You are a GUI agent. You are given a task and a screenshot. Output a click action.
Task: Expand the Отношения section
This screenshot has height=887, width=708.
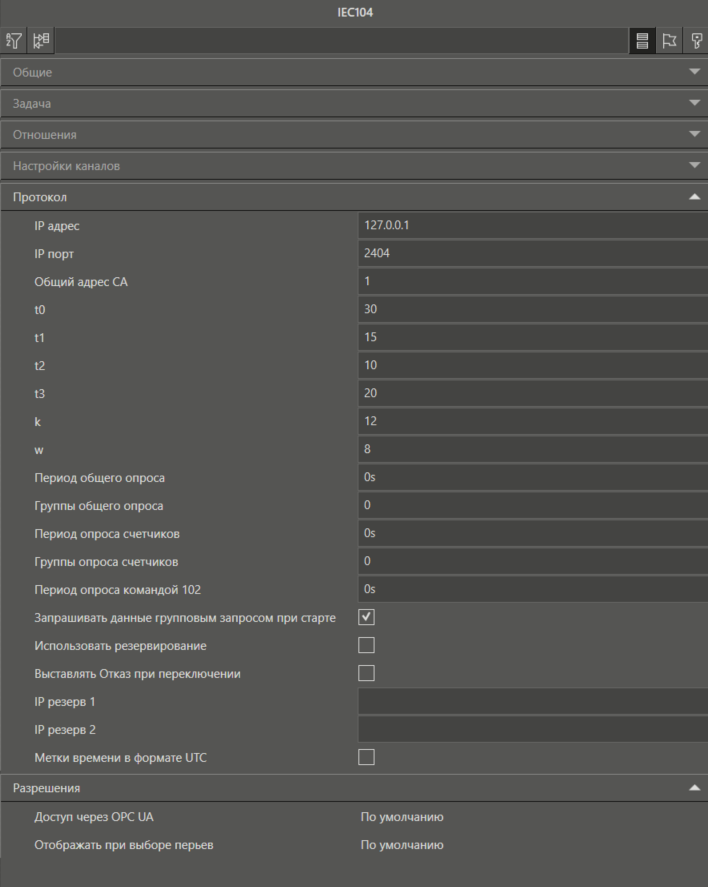[x=354, y=134]
